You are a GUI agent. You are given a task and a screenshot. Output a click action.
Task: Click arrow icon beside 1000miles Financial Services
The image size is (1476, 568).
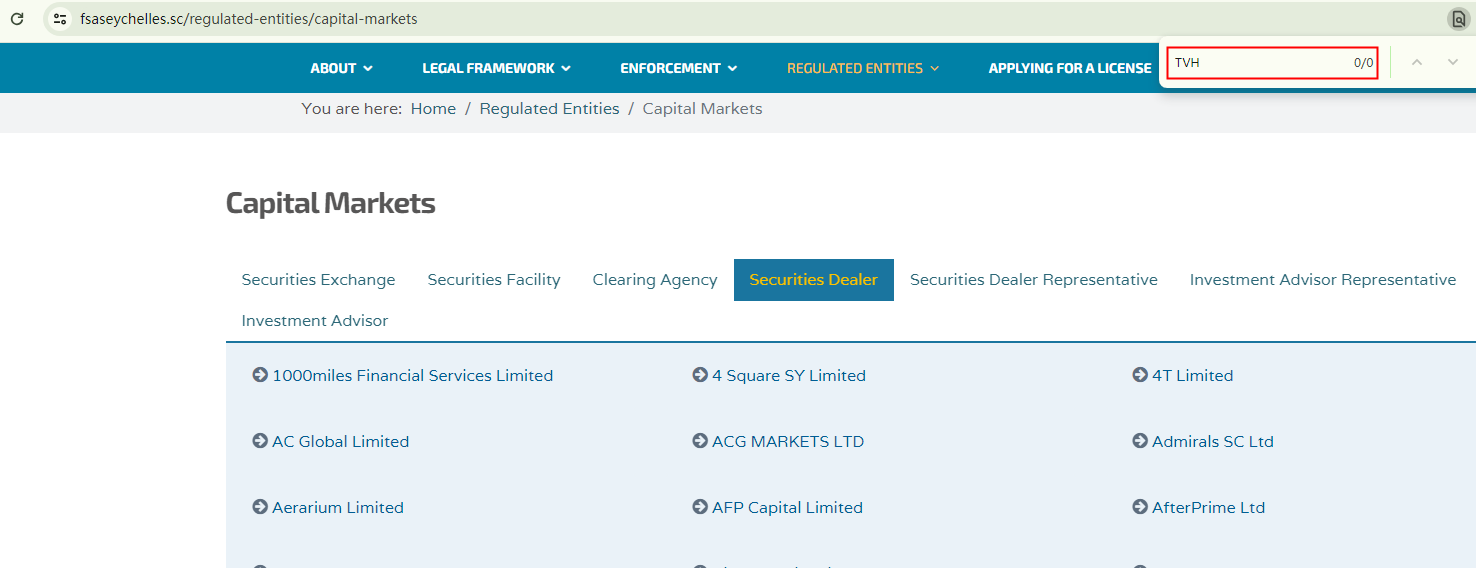[x=260, y=375]
